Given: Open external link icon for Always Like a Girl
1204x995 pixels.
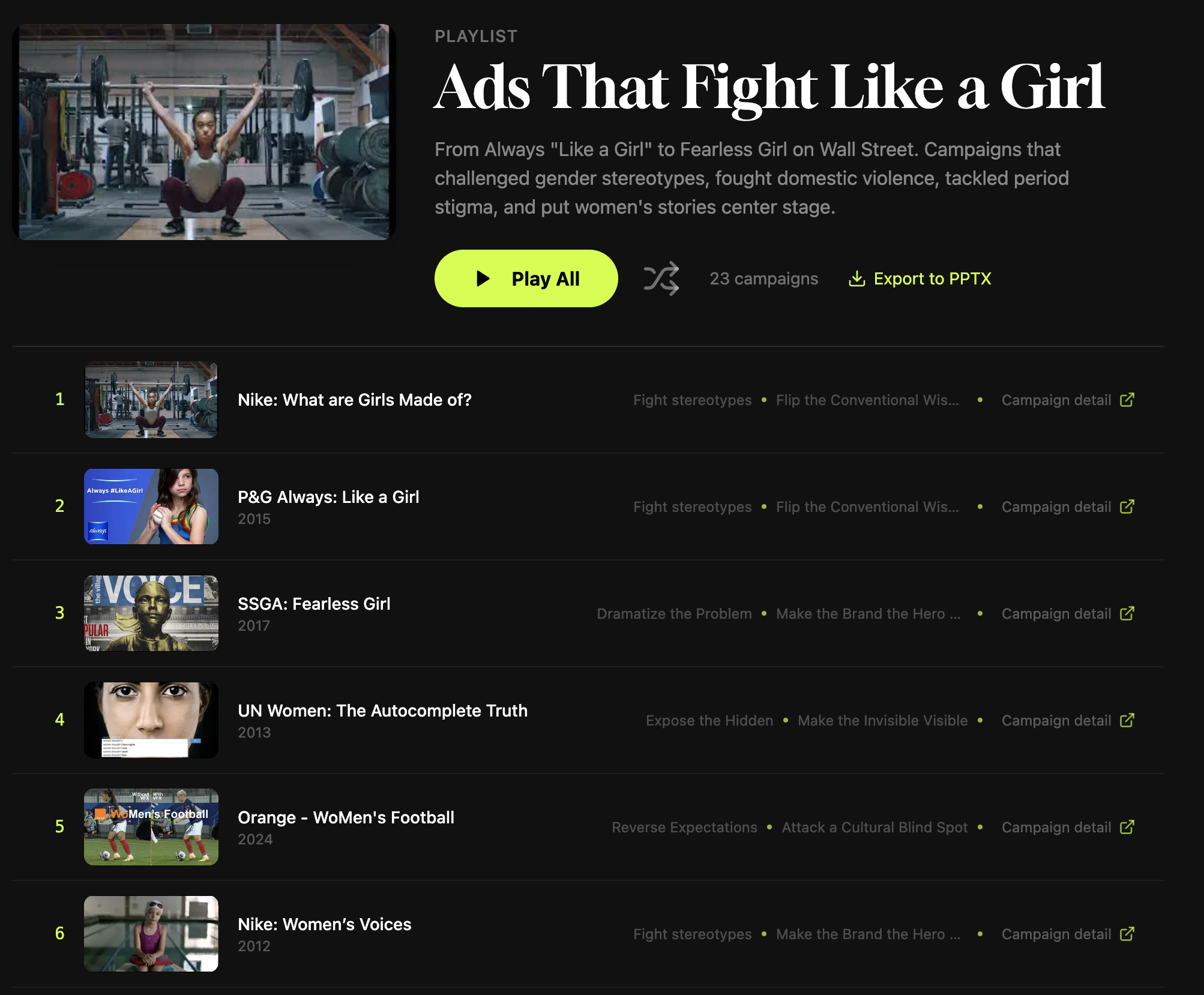Looking at the screenshot, I should pyautogui.click(x=1127, y=507).
